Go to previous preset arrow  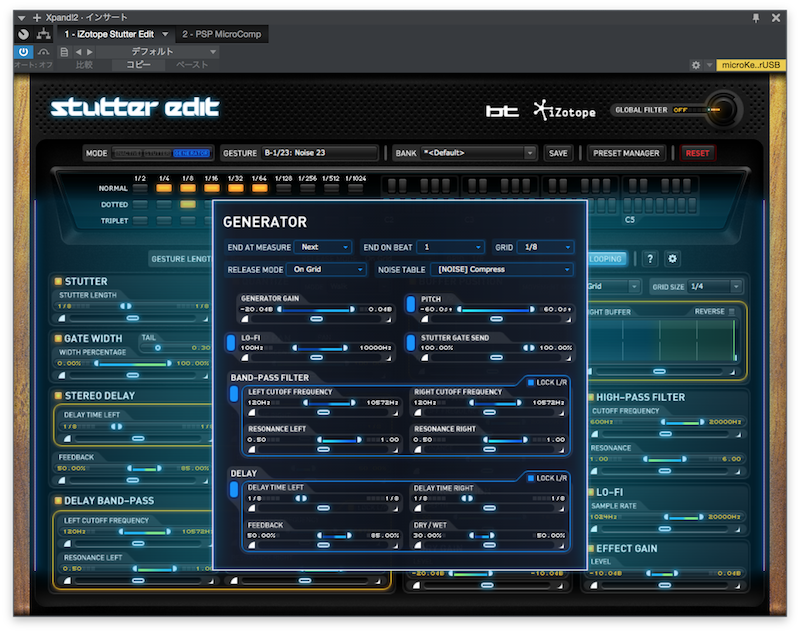click(x=78, y=52)
